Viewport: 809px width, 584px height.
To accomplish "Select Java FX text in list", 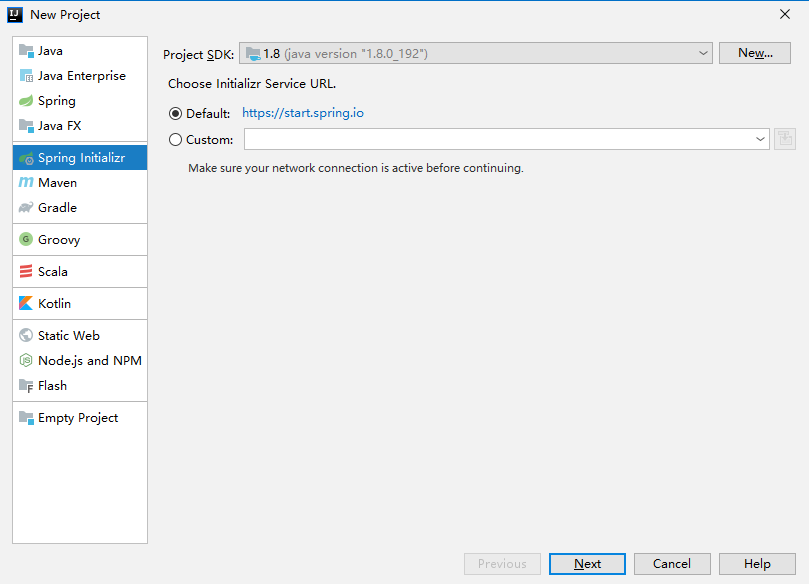I will click(x=59, y=125).
